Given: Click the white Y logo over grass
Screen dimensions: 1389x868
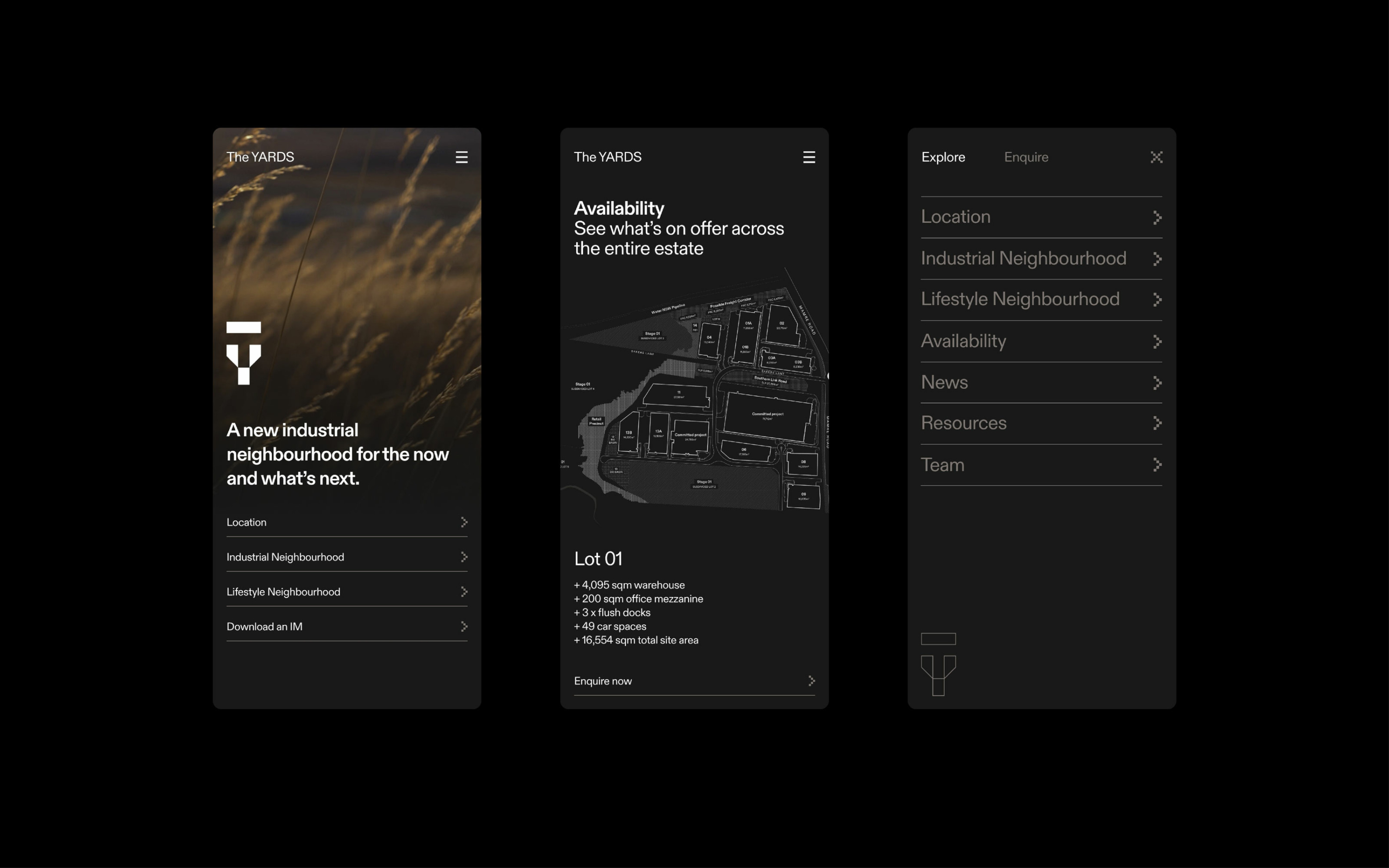Looking at the screenshot, I should pyautogui.click(x=244, y=353).
